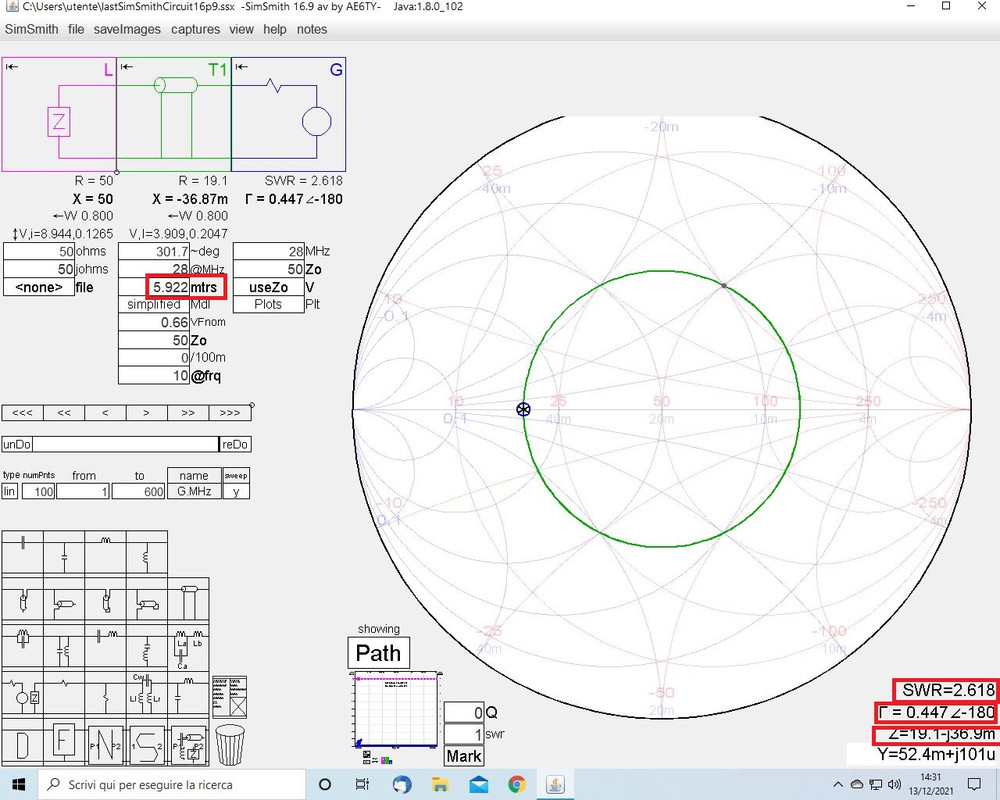The height and width of the screenshot is (800, 1000).
Task: Open the circuit table view icon
Action: [229, 697]
